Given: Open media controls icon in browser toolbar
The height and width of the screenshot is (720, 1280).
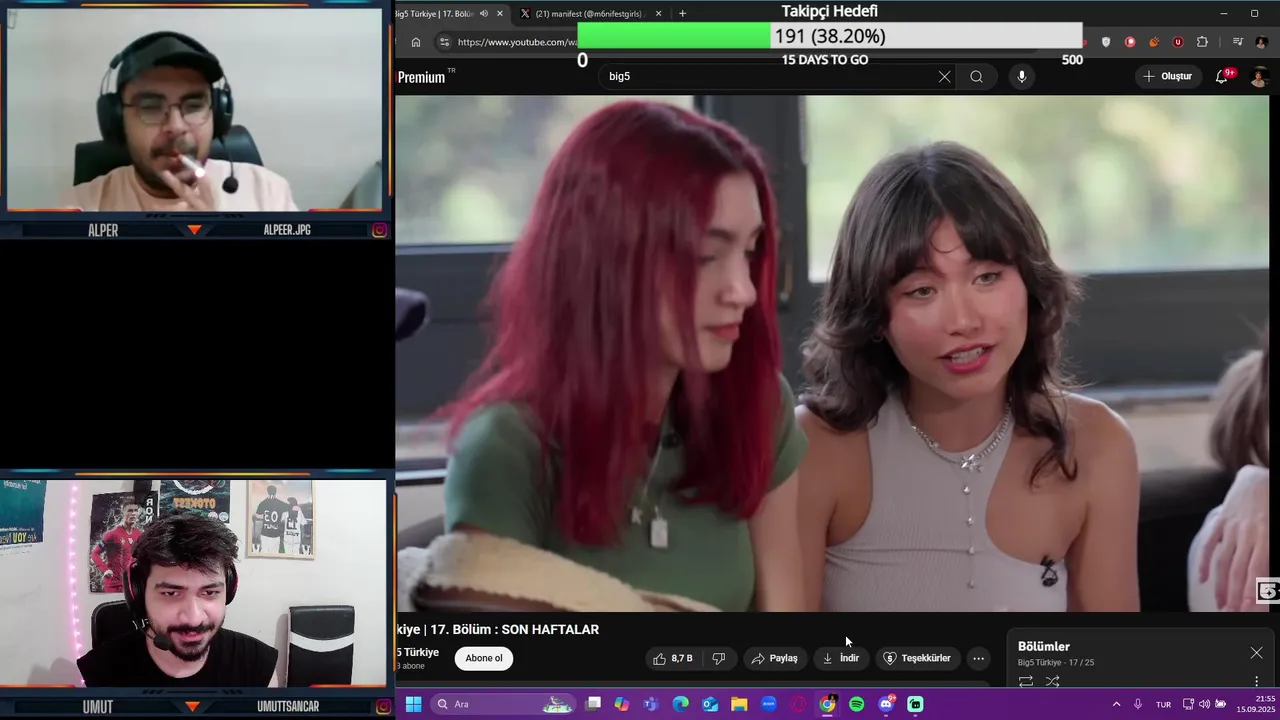Looking at the screenshot, I should click(1238, 42).
